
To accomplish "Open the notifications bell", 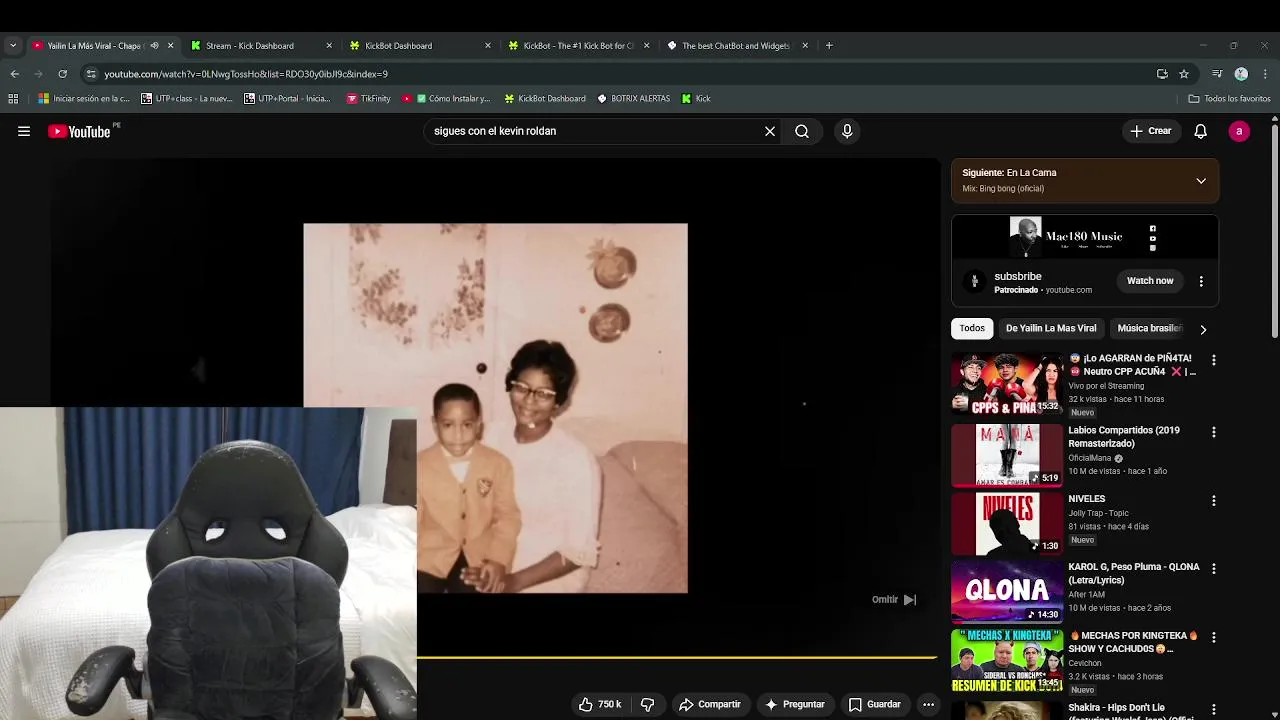I will [x=1201, y=131].
